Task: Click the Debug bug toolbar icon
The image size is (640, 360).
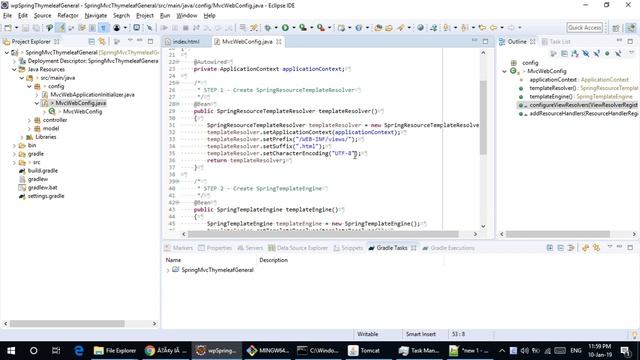Action: point(267,28)
